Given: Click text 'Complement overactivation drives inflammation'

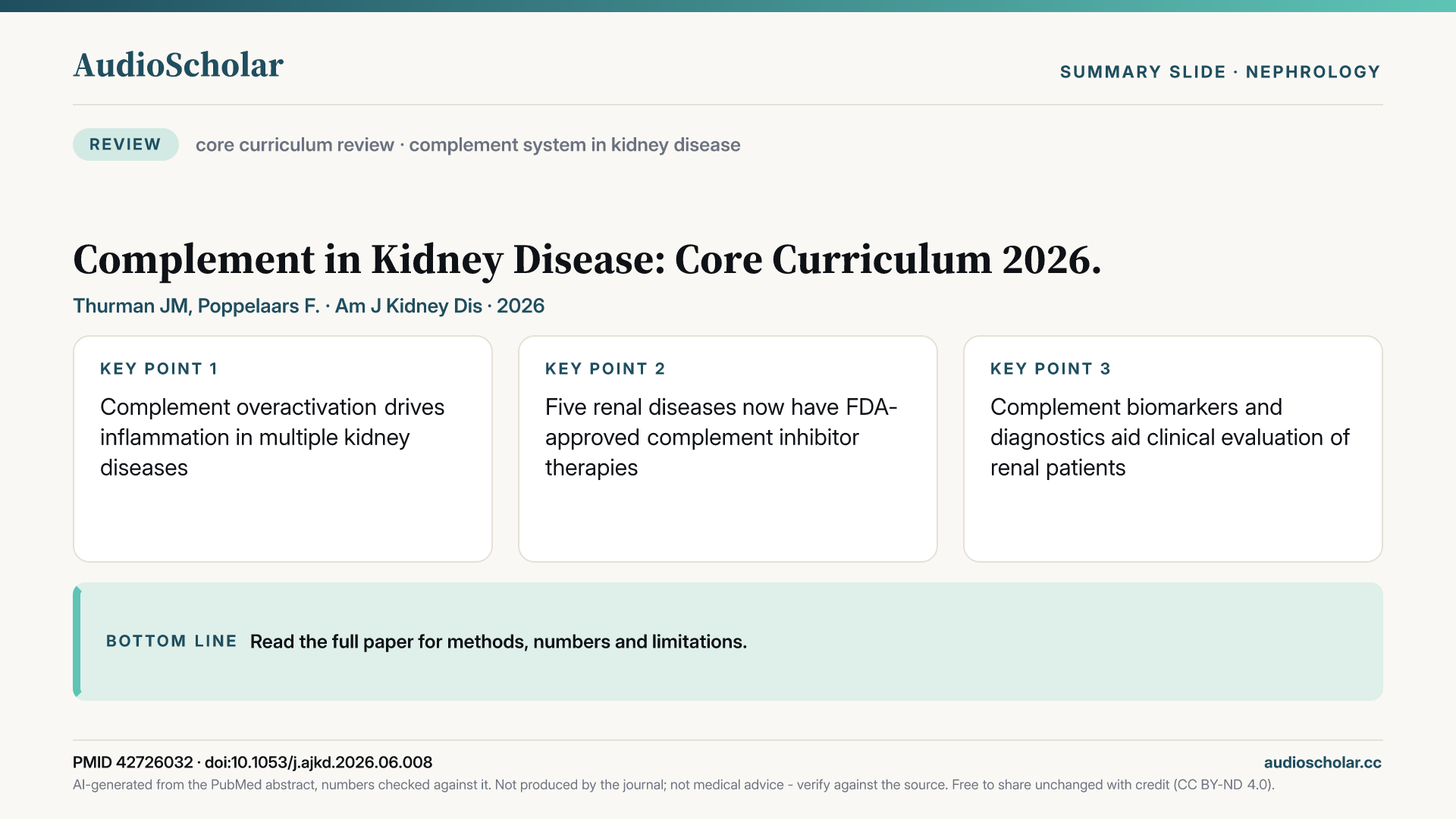Looking at the screenshot, I should click(272, 437).
